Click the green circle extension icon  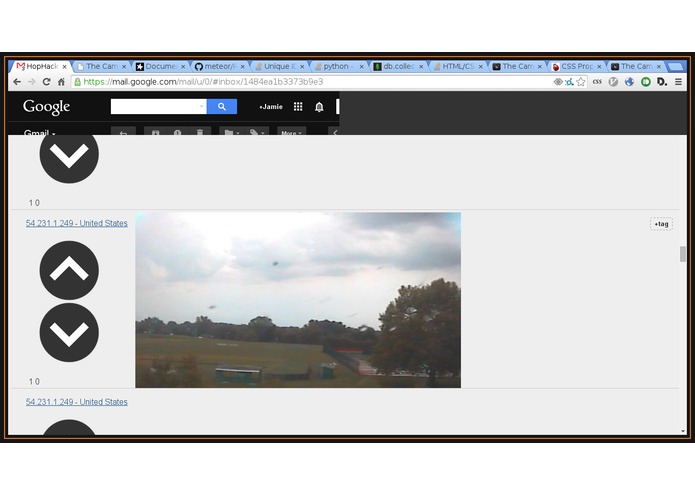646,82
